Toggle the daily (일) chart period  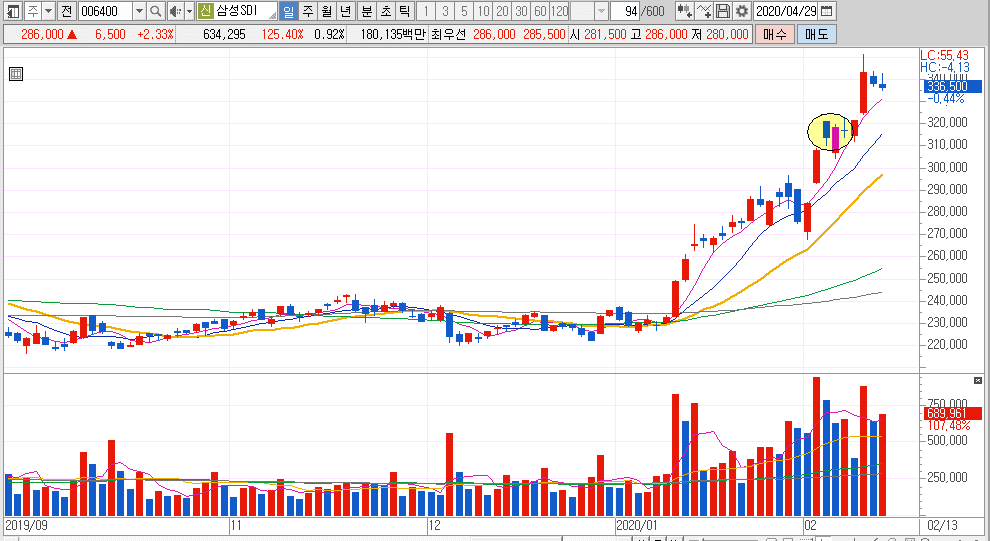coord(288,12)
